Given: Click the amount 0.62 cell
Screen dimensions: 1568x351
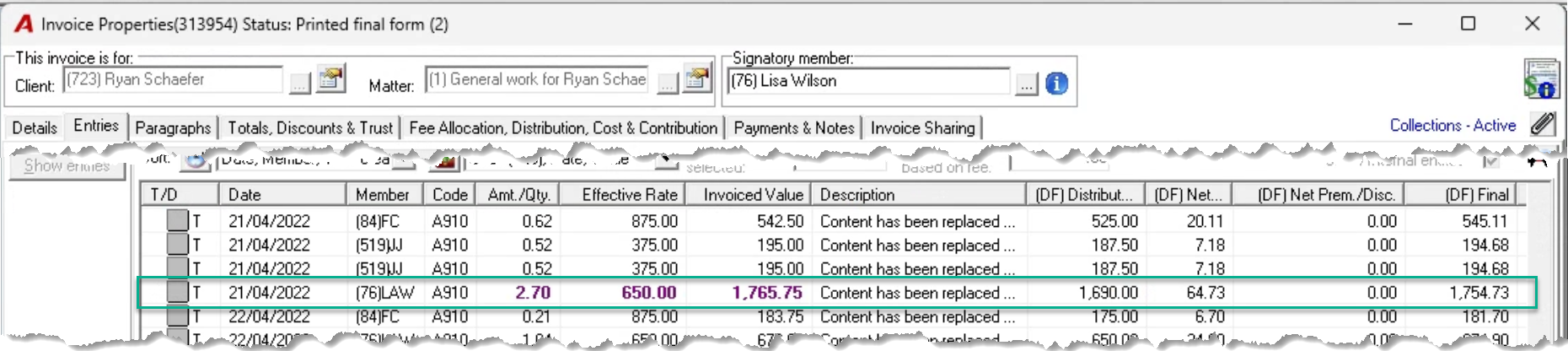Looking at the screenshot, I should (x=537, y=221).
